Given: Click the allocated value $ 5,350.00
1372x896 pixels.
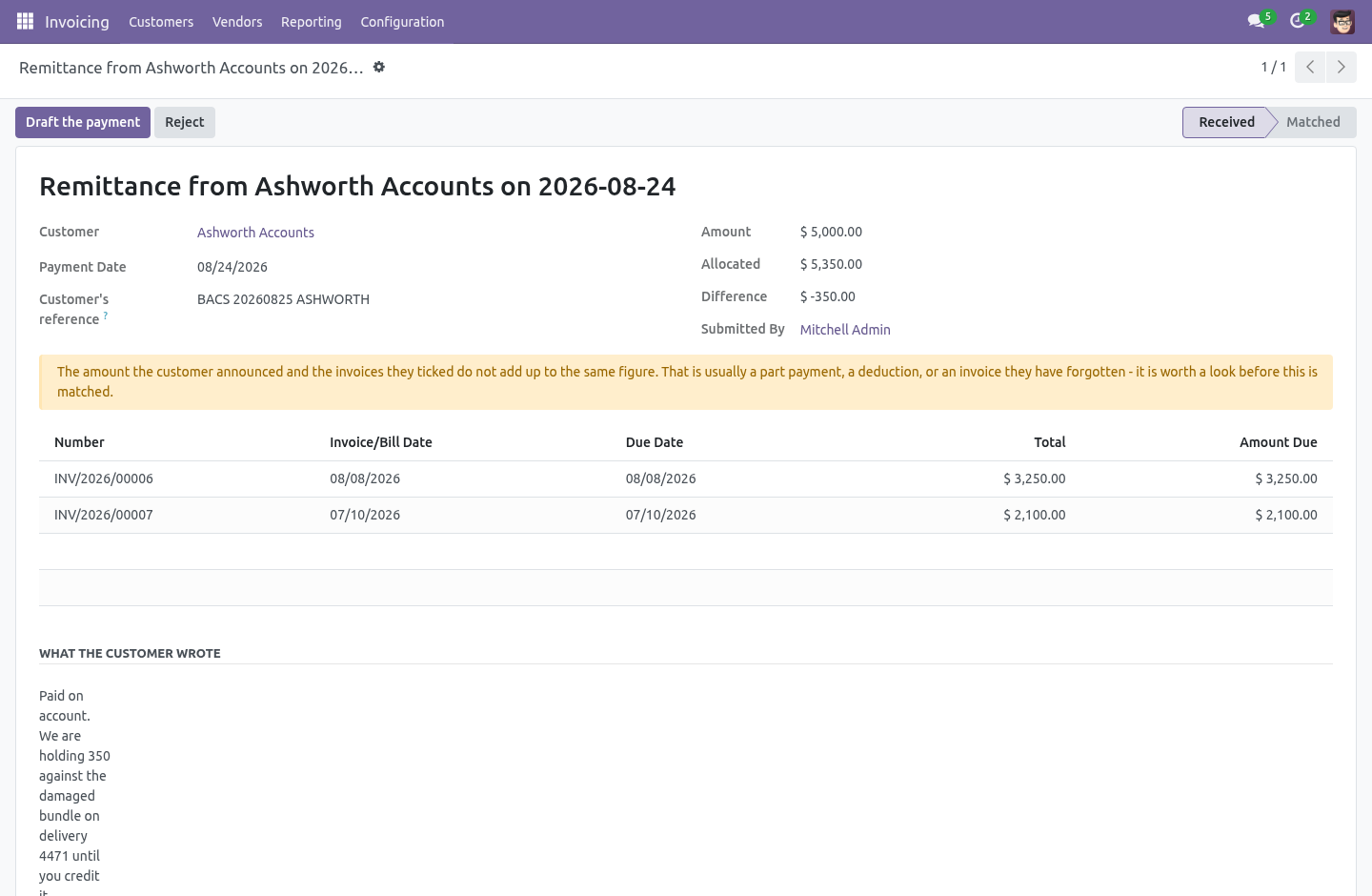Looking at the screenshot, I should pos(831,264).
